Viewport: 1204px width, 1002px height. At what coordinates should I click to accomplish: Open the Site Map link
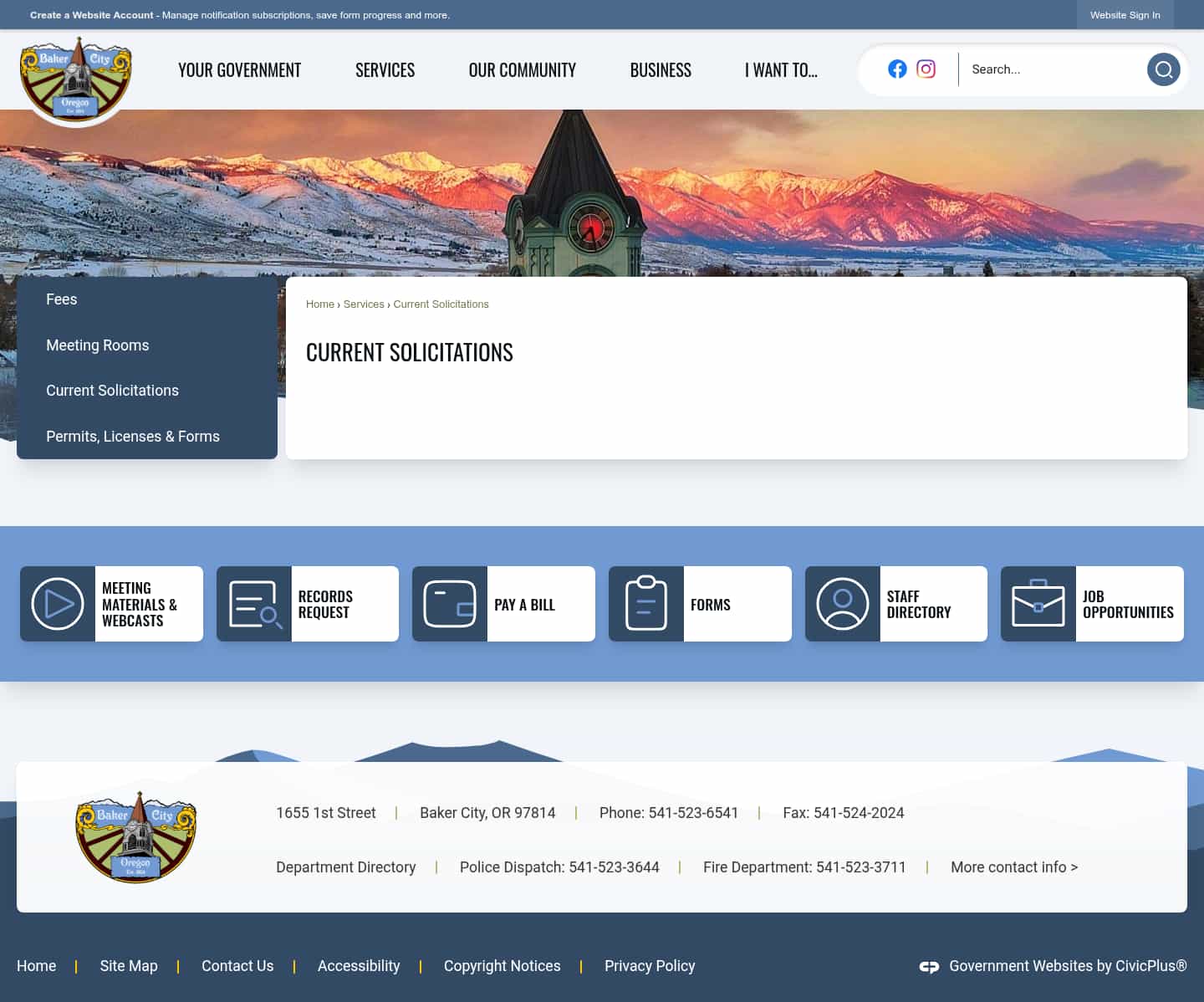click(129, 966)
